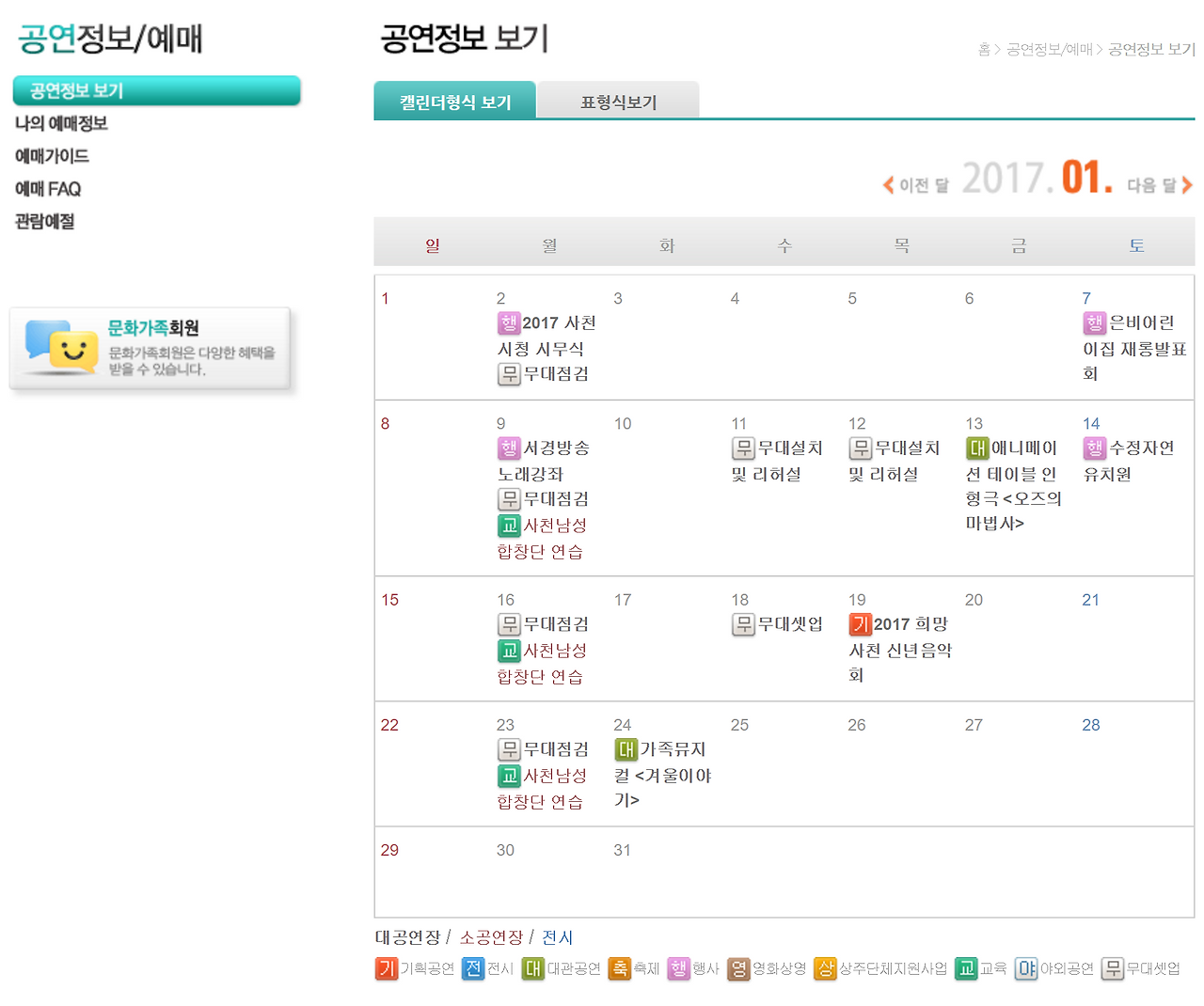Click the 대관공연 legend icon

click(533, 968)
